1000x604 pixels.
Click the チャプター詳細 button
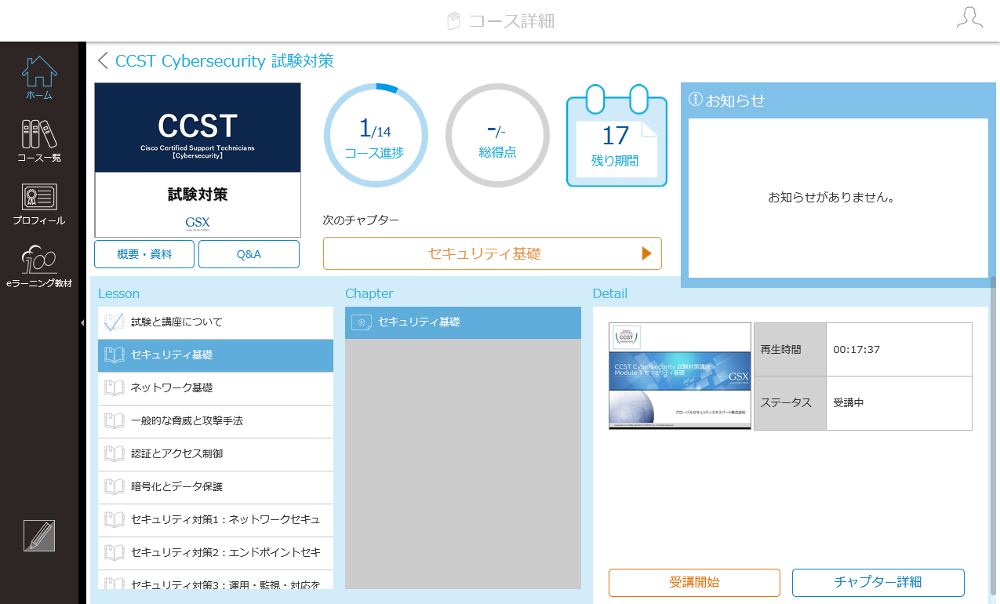pos(878,582)
